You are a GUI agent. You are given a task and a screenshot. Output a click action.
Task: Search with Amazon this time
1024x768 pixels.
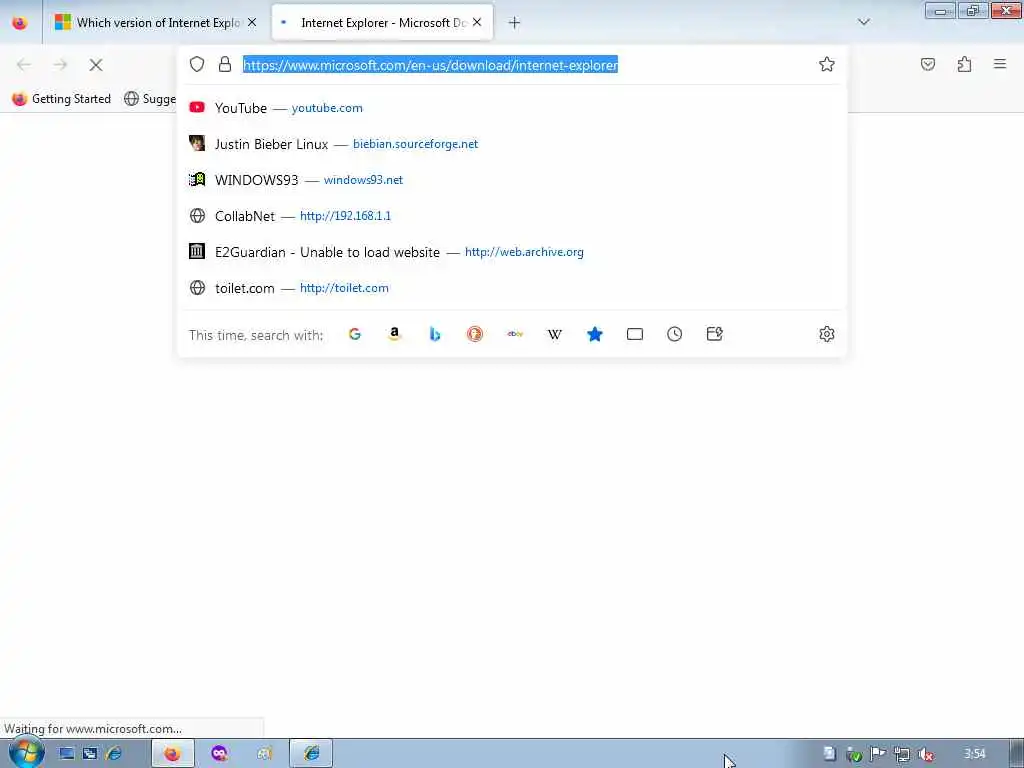coord(394,334)
